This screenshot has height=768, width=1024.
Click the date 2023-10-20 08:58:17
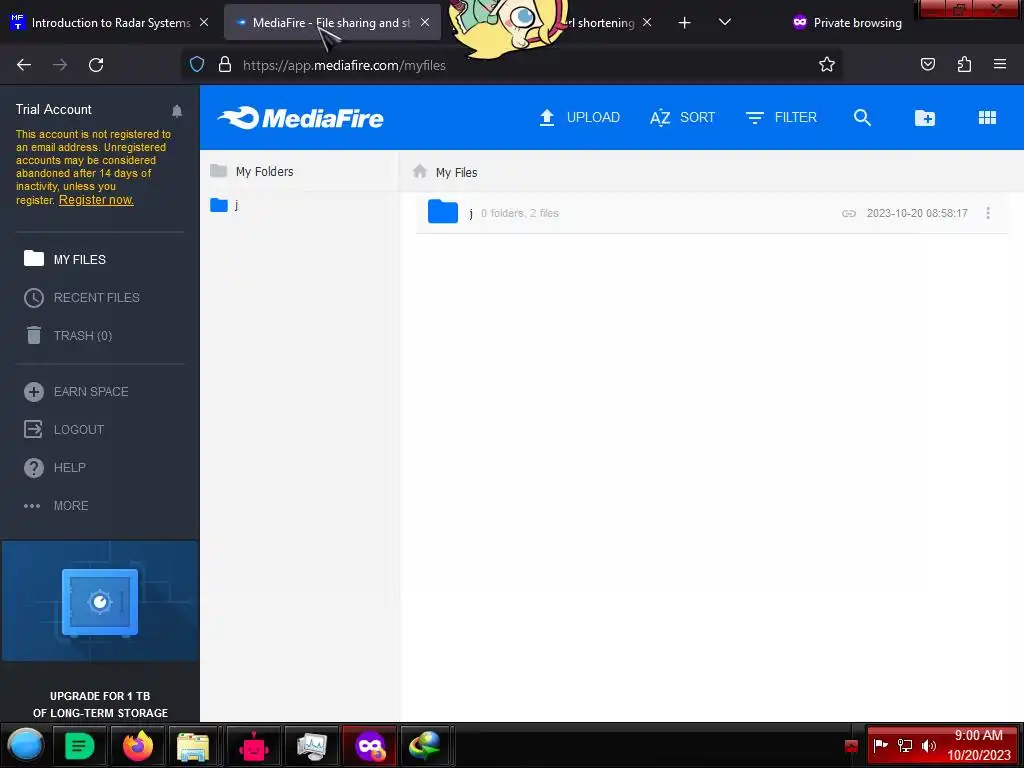917,214
